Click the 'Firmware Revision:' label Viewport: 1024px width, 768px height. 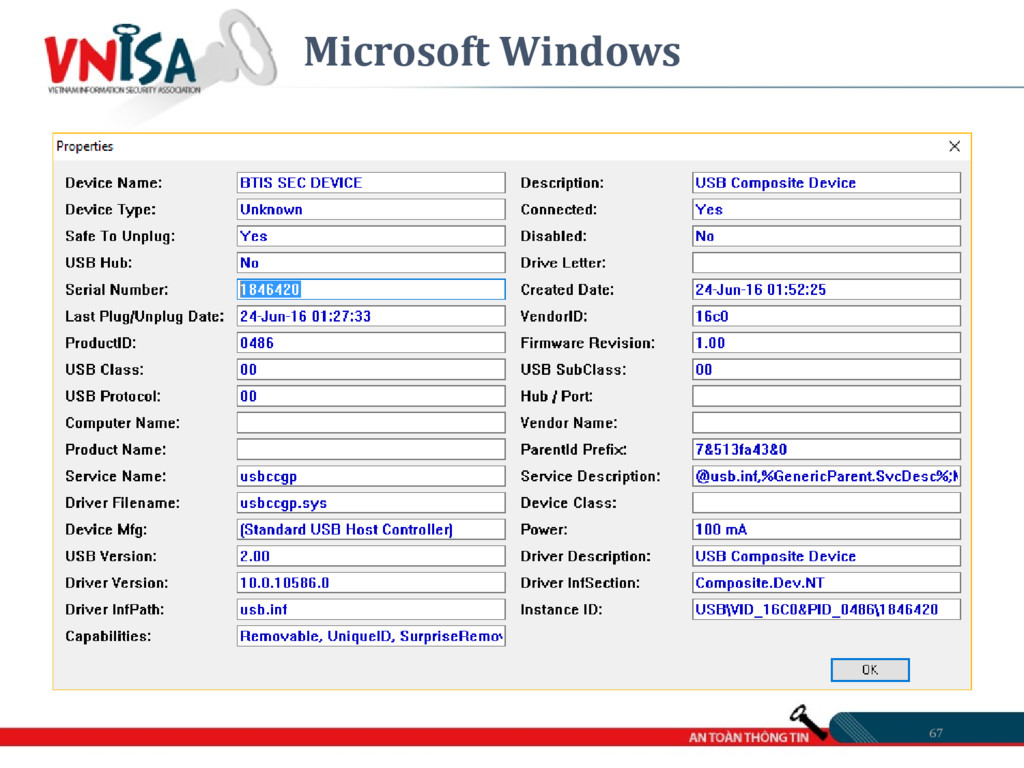tap(587, 343)
